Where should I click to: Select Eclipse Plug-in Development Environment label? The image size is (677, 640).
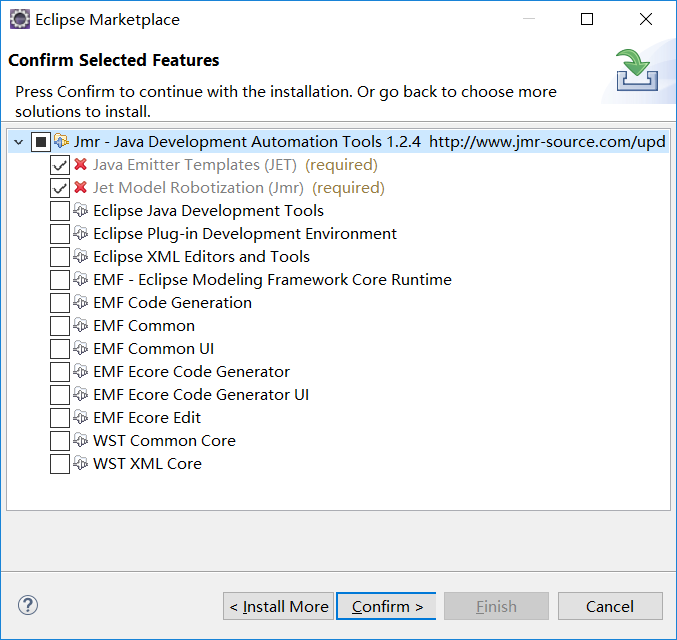pyautogui.click(x=245, y=234)
